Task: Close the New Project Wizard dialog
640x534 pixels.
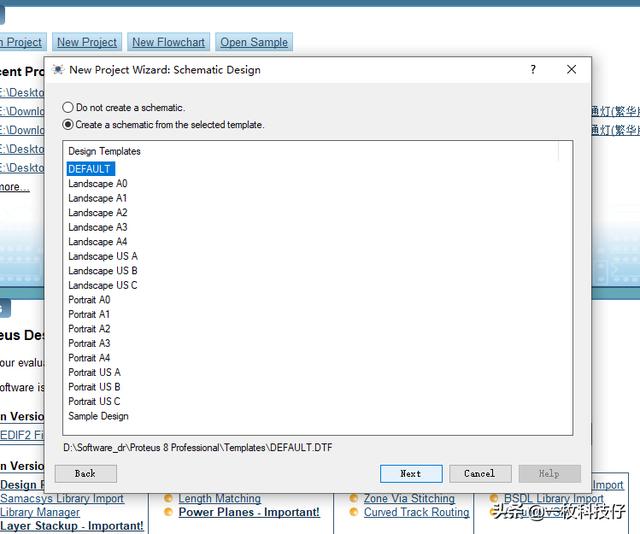Action: click(x=571, y=69)
